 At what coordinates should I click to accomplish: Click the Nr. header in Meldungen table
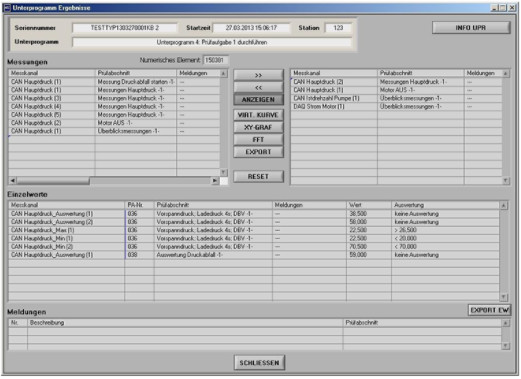(18, 323)
